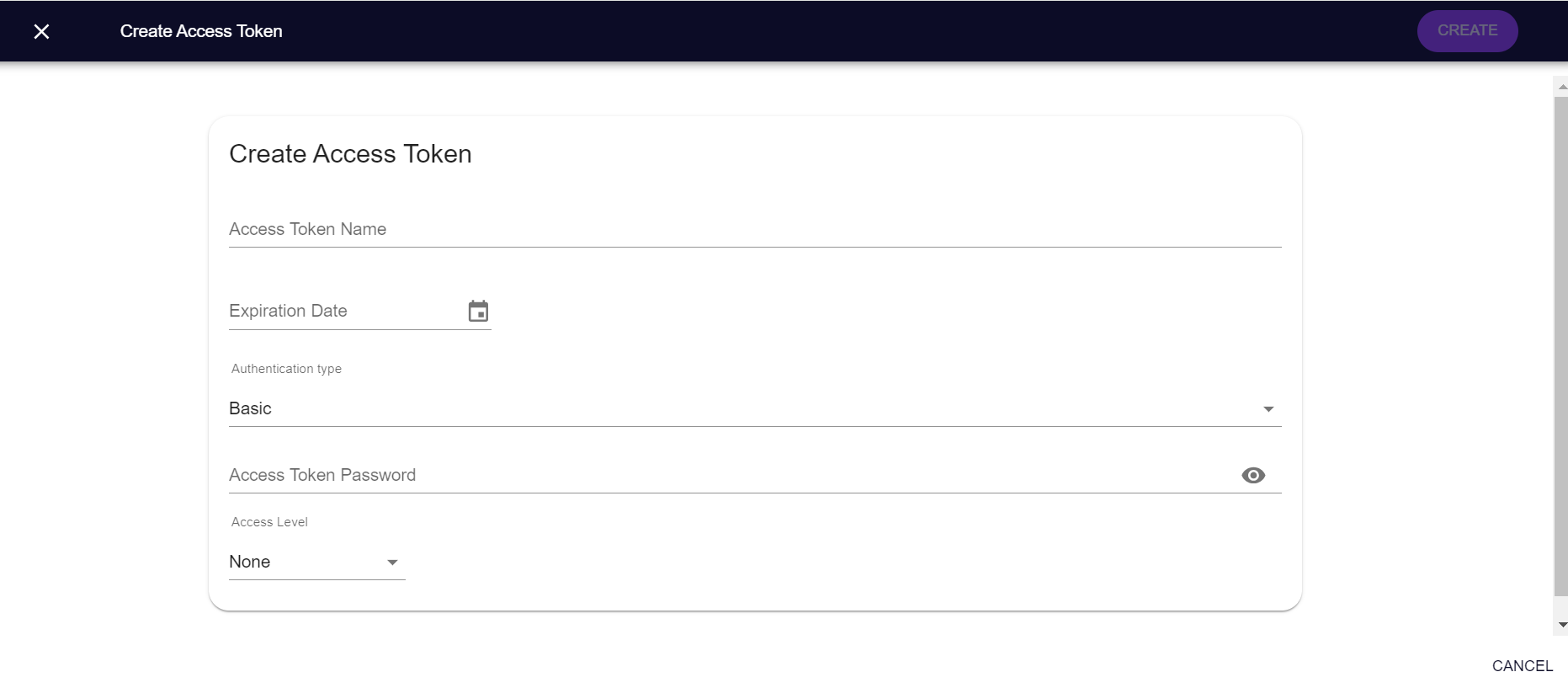
Task: Focus the Access Token Name field
Action: point(754,230)
